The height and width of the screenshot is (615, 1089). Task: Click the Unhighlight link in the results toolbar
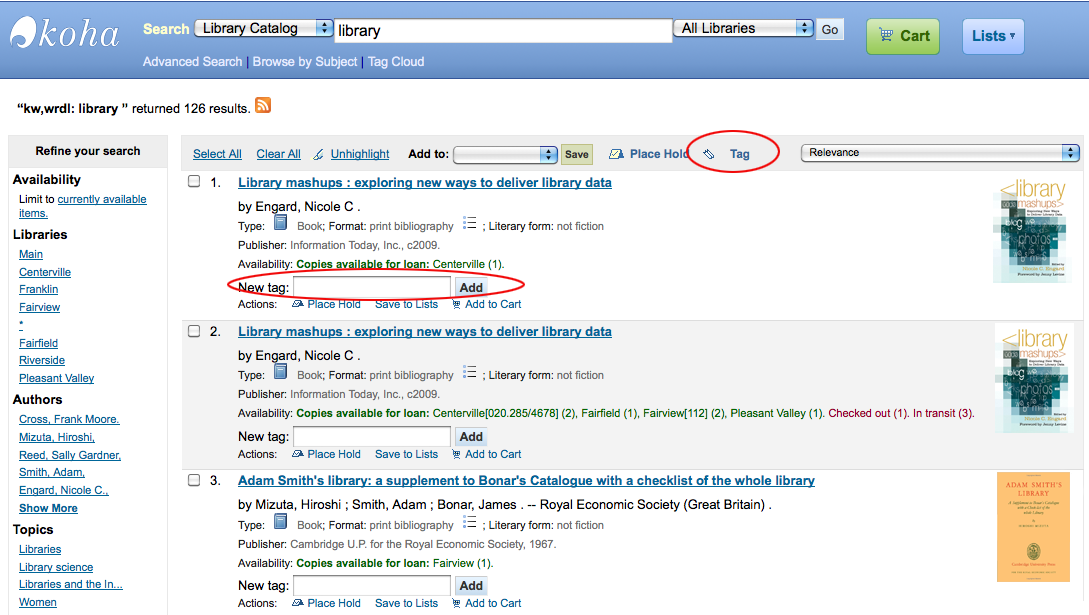pyautogui.click(x=360, y=154)
